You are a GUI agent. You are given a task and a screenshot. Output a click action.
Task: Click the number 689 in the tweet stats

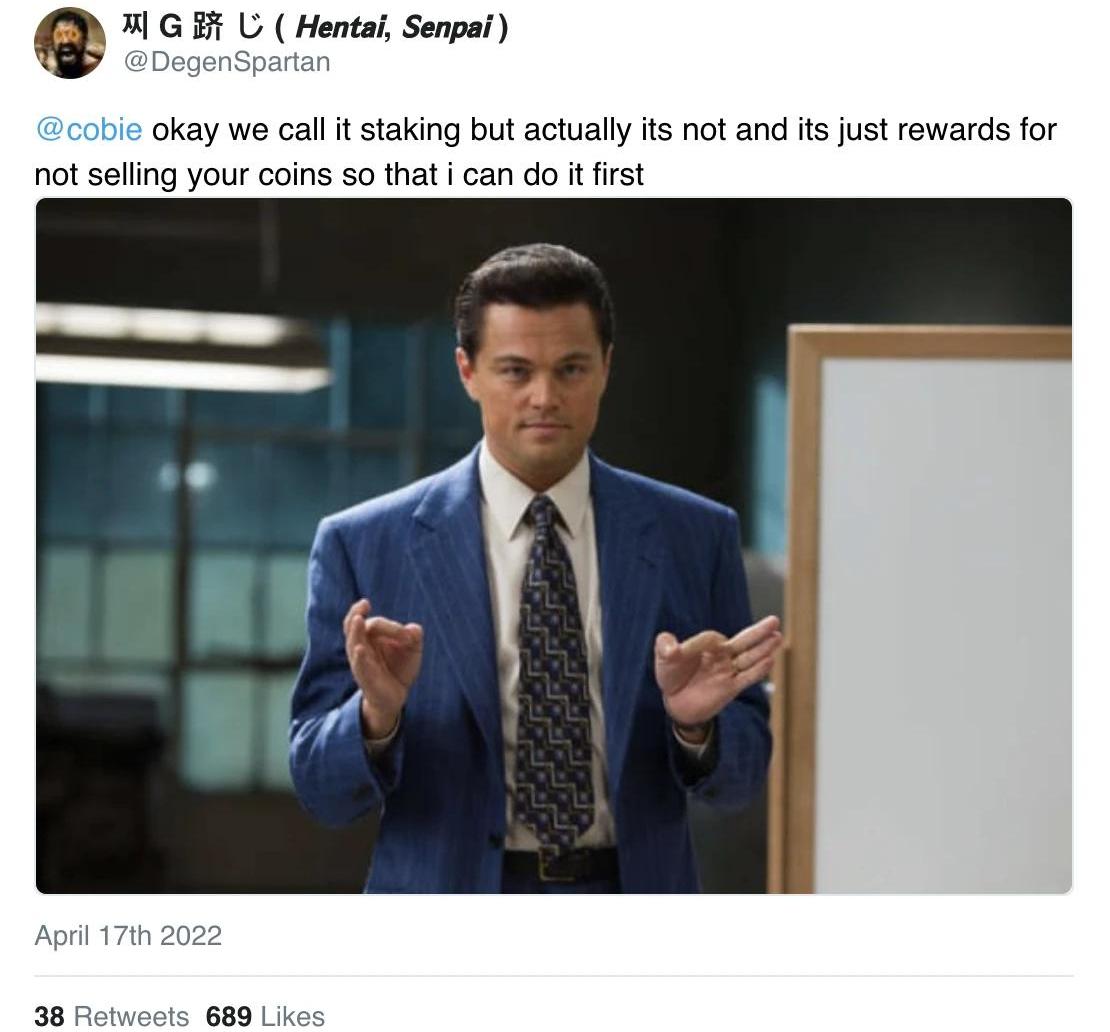[228, 1016]
